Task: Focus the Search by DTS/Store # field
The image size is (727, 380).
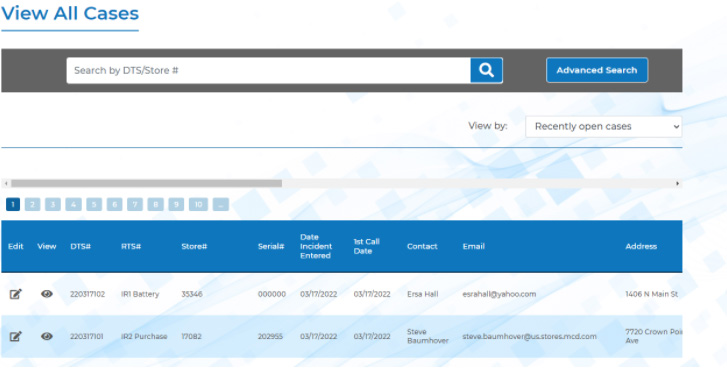Action: (x=268, y=70)
